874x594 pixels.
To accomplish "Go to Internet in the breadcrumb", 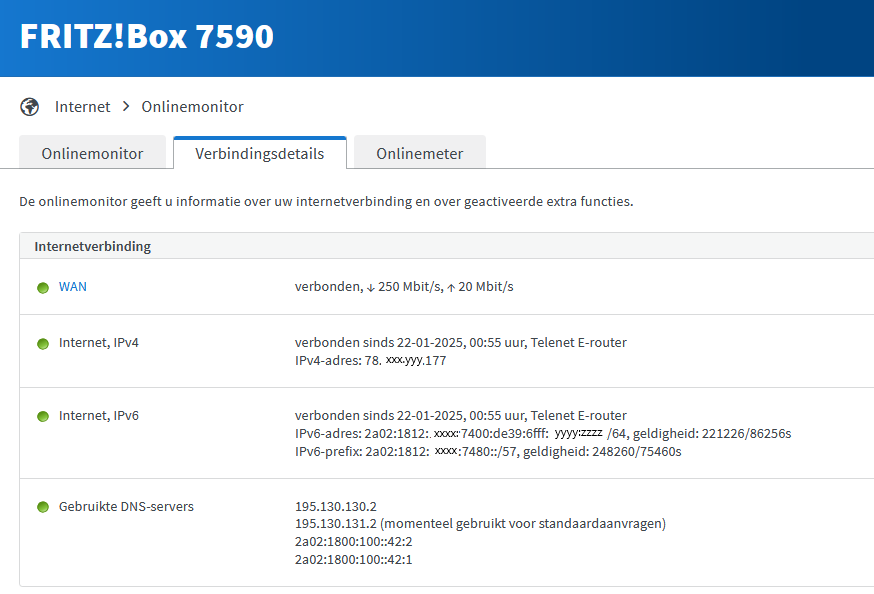I will tap(82, 107).
